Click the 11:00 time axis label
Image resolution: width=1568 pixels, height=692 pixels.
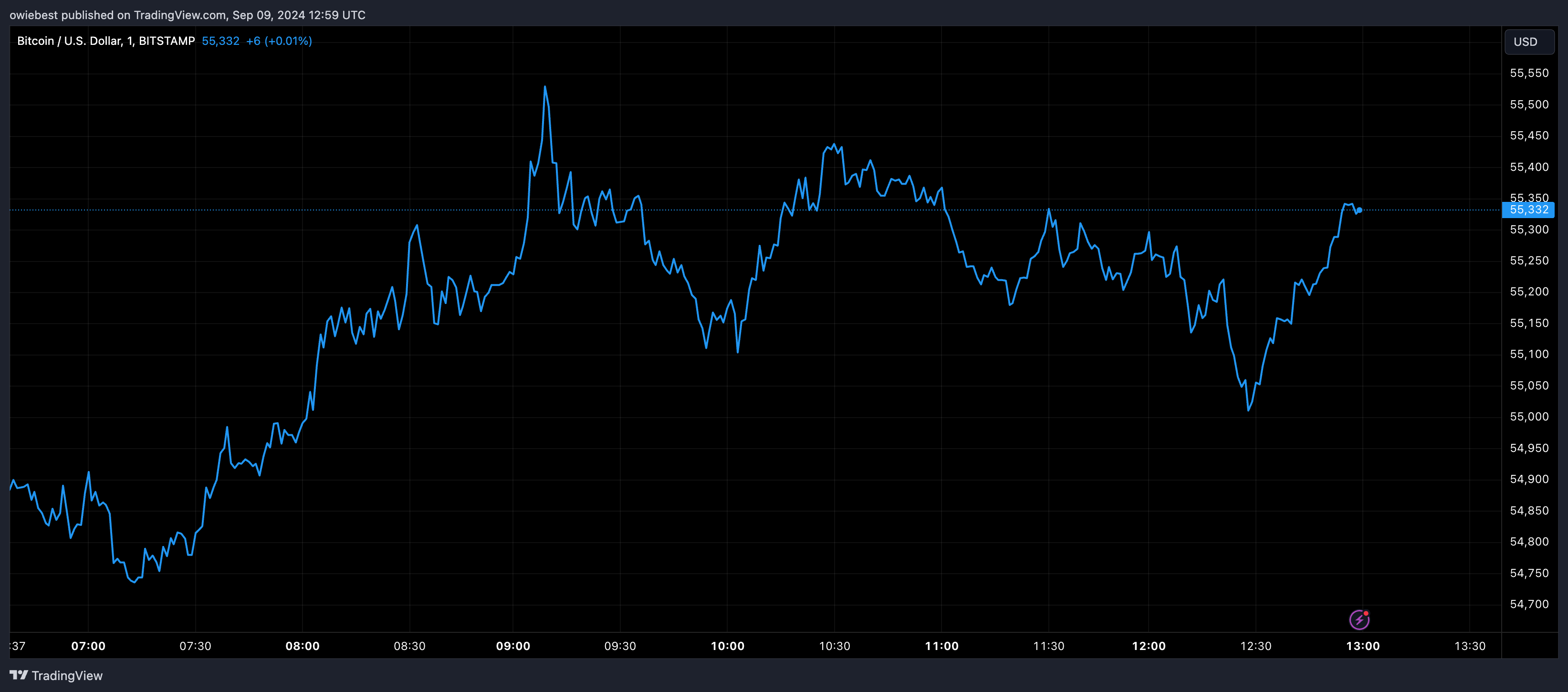click(x=941, y=646)
